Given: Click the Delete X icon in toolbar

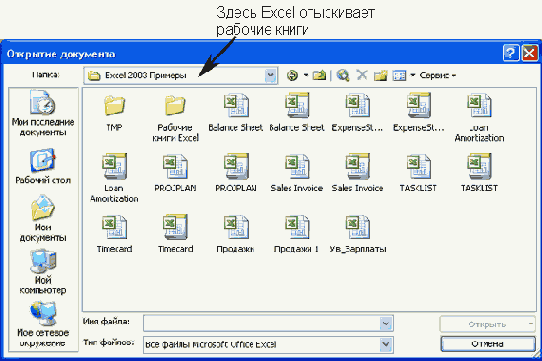Looking at the screenshot, I should pos(362,75).
